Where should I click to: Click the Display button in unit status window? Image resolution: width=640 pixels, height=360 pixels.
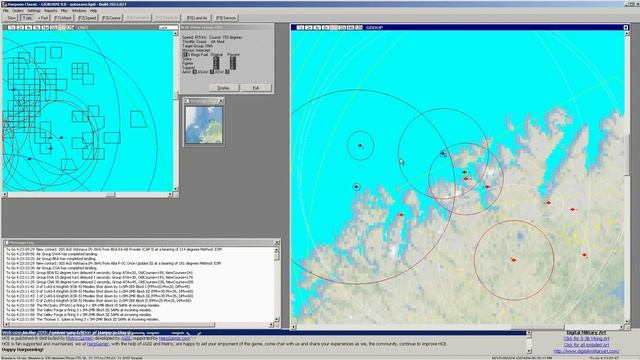(223, 88)
